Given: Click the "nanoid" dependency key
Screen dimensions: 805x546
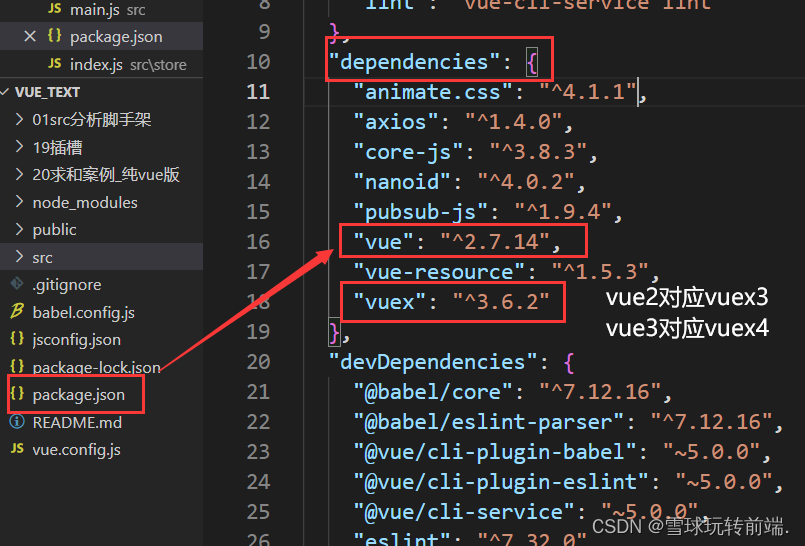Looking at the screenshot, I should click(x=402, y=182).
